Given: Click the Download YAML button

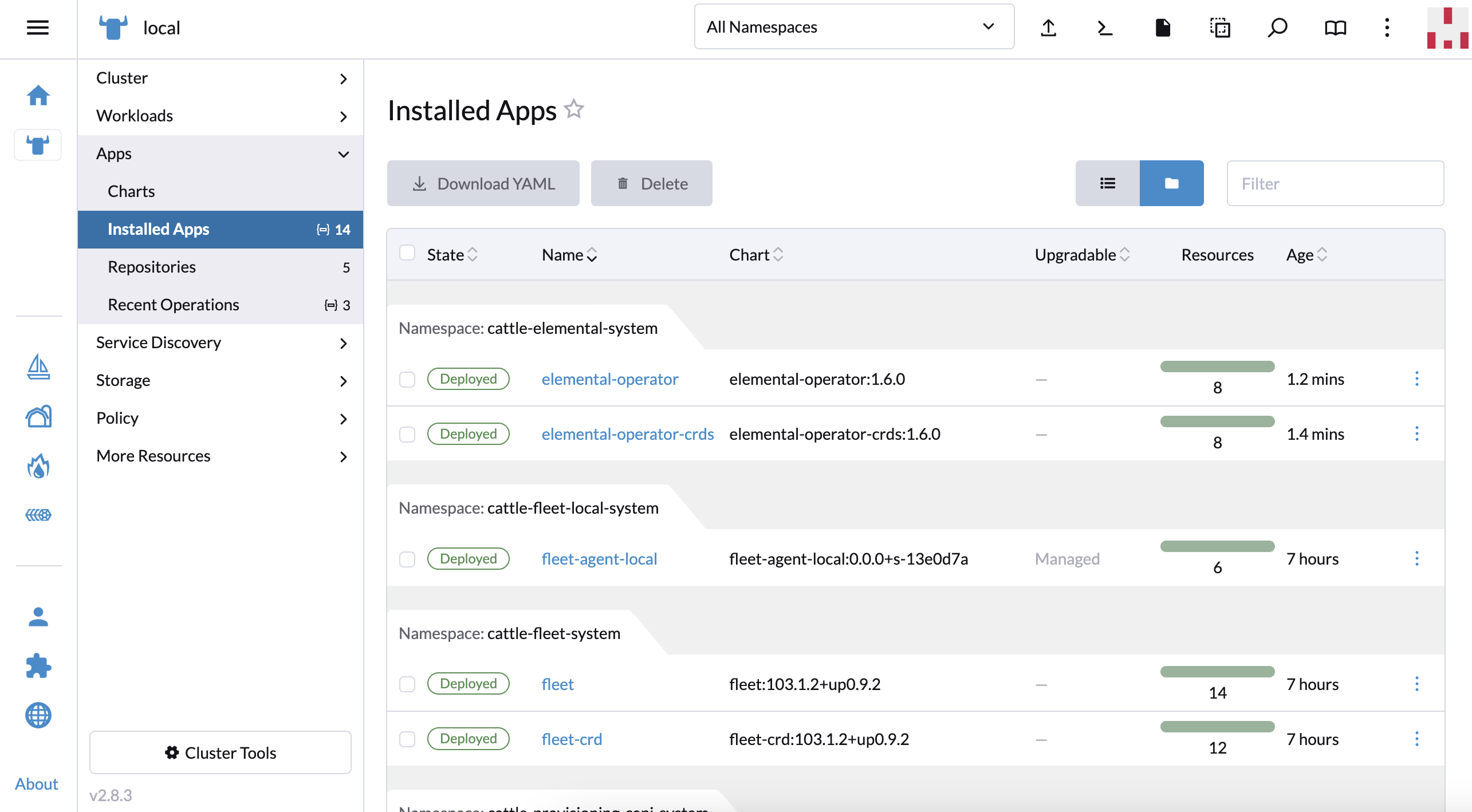Looking at the screenshot, I should (483, 183).
